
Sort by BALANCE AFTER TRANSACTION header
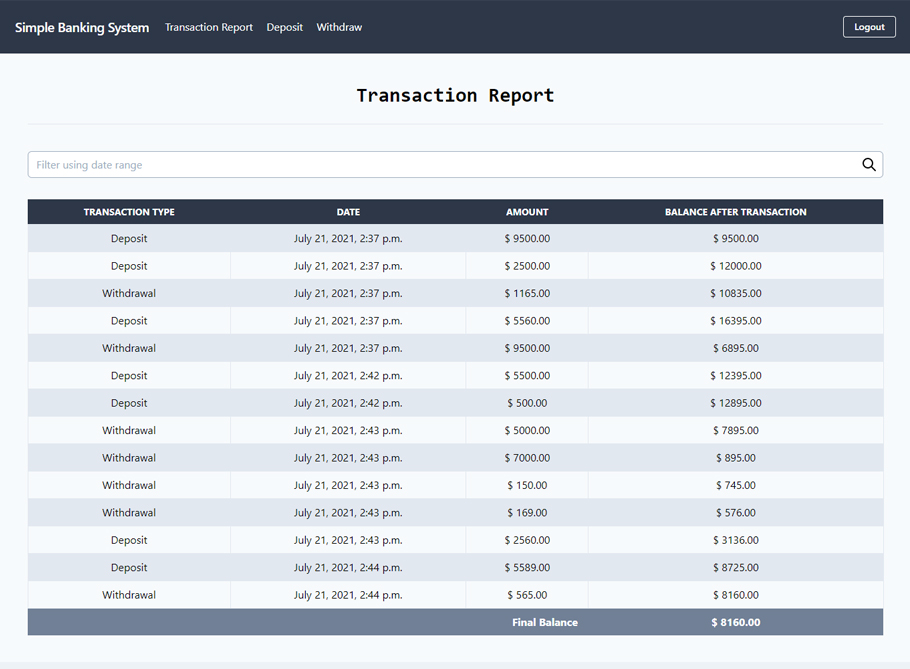pos(736,212)
